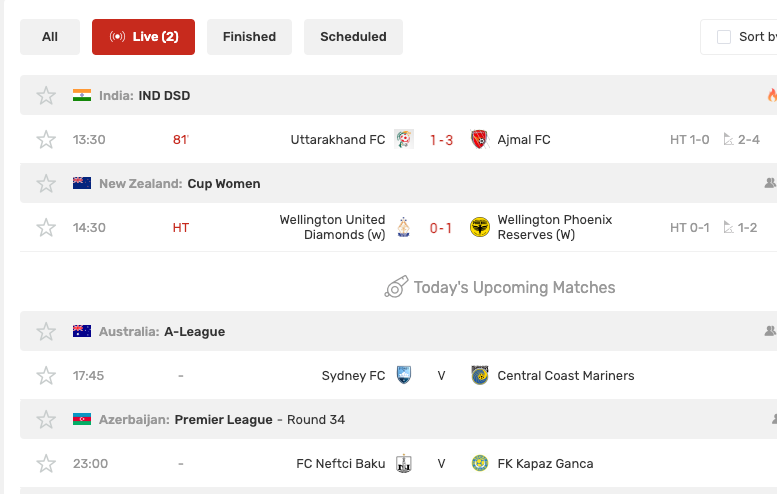Click the Sydney FC crest icon
This screenshot has height=494, width=777.
coord(404,375)
